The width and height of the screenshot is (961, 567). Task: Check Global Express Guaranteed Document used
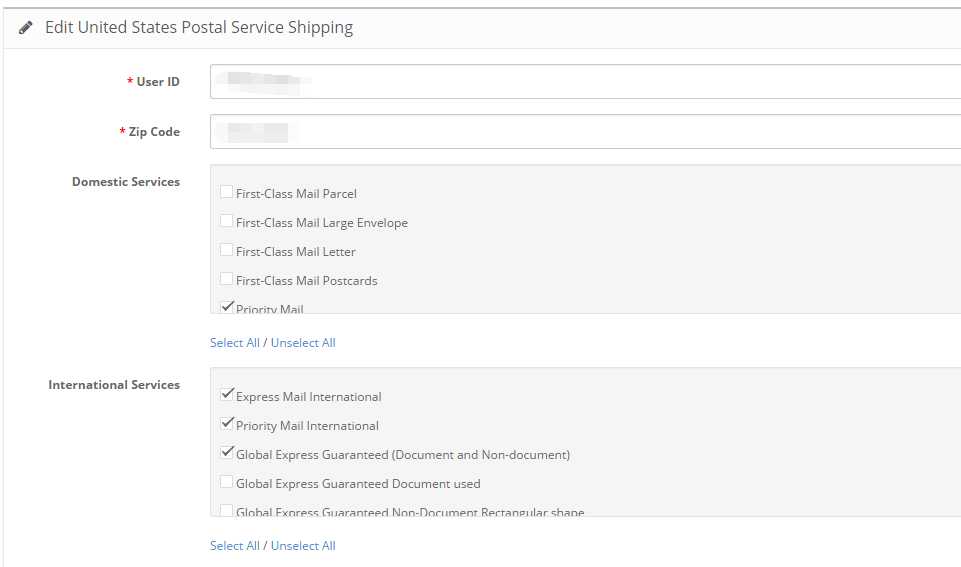226,482
